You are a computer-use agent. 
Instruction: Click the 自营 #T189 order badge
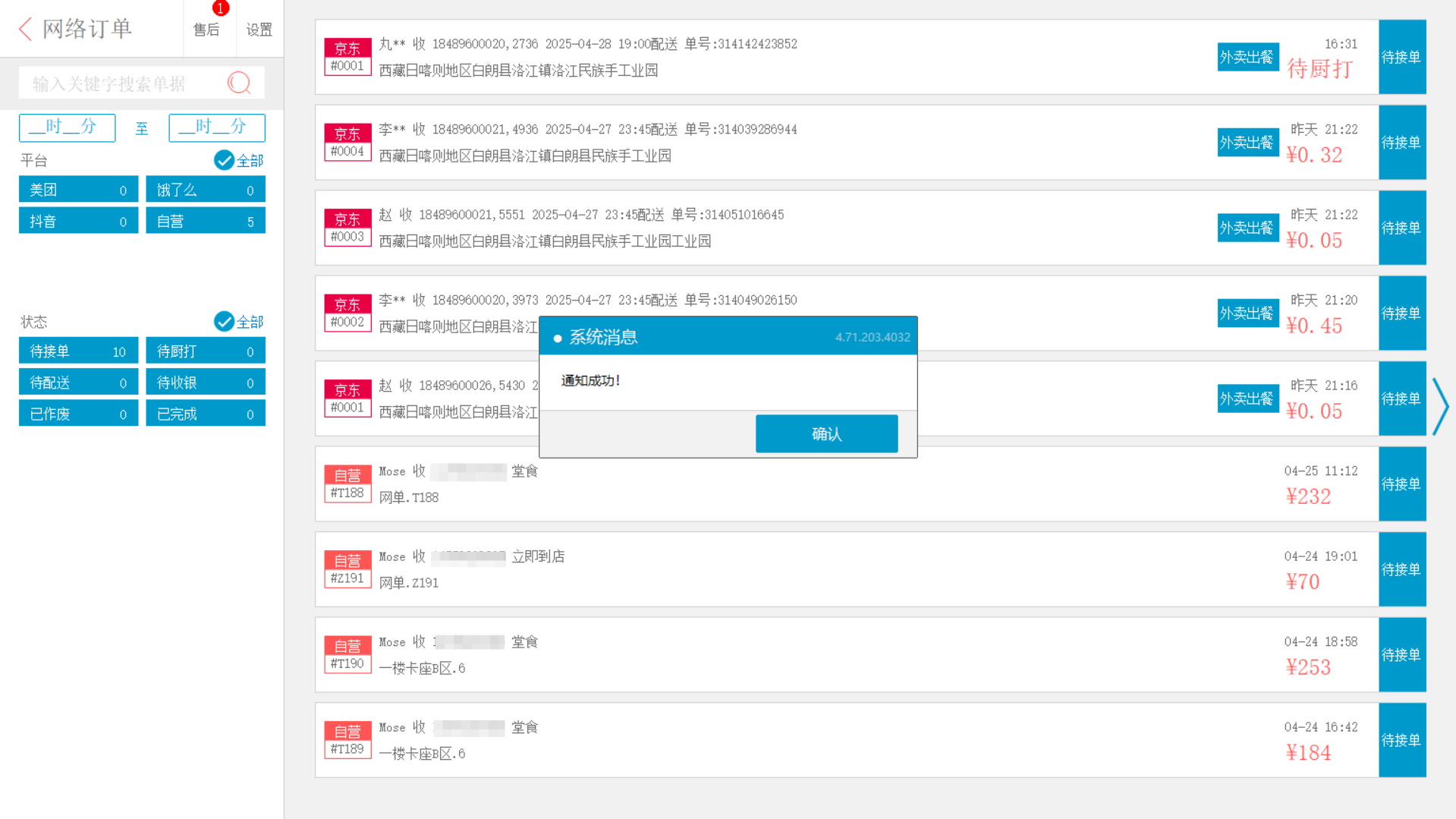point(347,739)
